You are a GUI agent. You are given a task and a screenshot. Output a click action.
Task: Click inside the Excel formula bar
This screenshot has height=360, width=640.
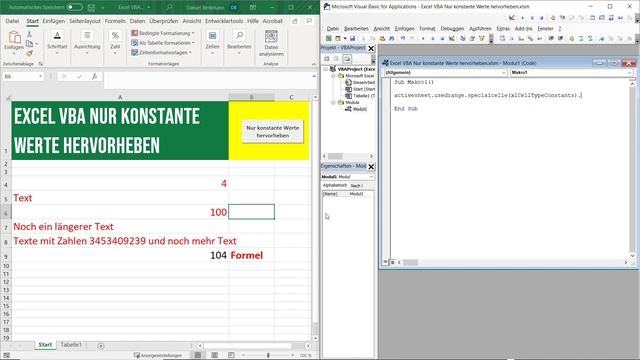coord(207,80)
